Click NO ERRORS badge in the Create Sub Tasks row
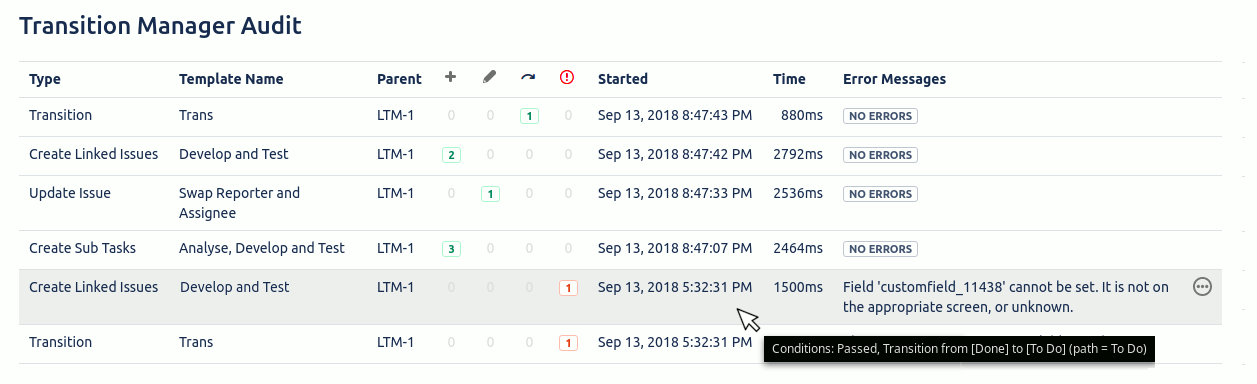1257x384 pixels. pyautogui.click(x=880, y=249)
